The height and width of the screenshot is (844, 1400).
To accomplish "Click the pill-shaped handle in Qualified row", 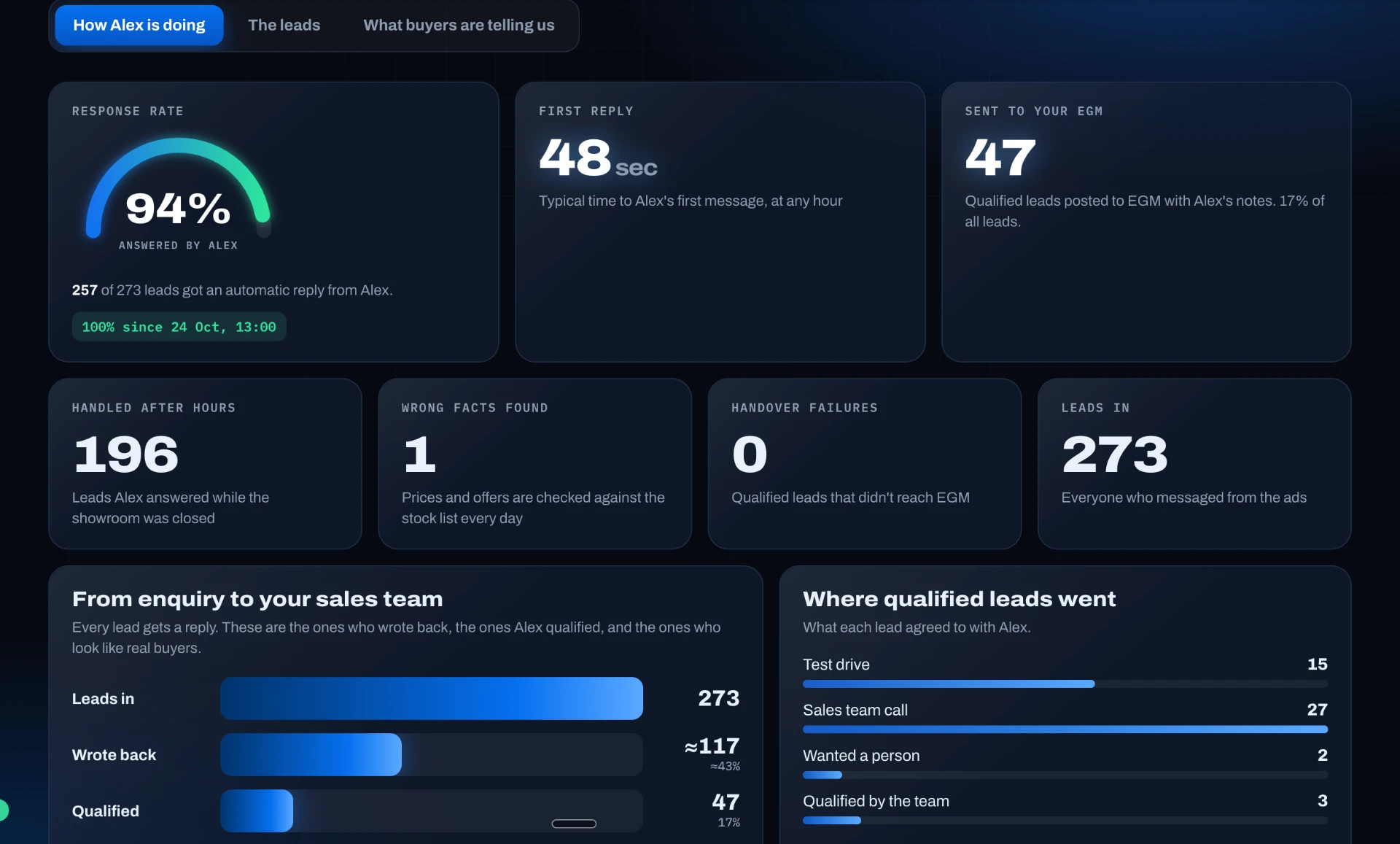I will tap(574, 824).
